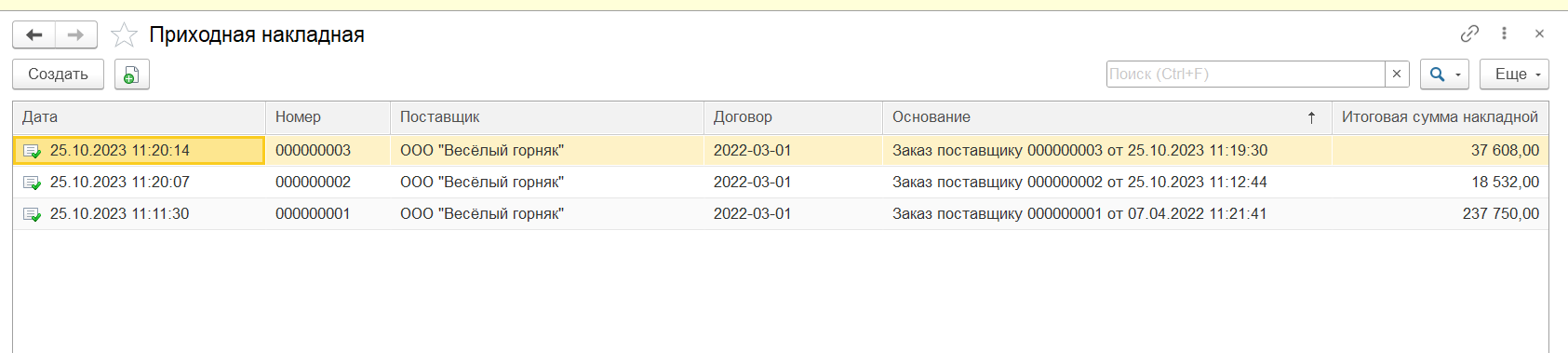Click posted document icon in first row
The width and height of the screenshot is (1568, 353).
[x=33, y=151]
